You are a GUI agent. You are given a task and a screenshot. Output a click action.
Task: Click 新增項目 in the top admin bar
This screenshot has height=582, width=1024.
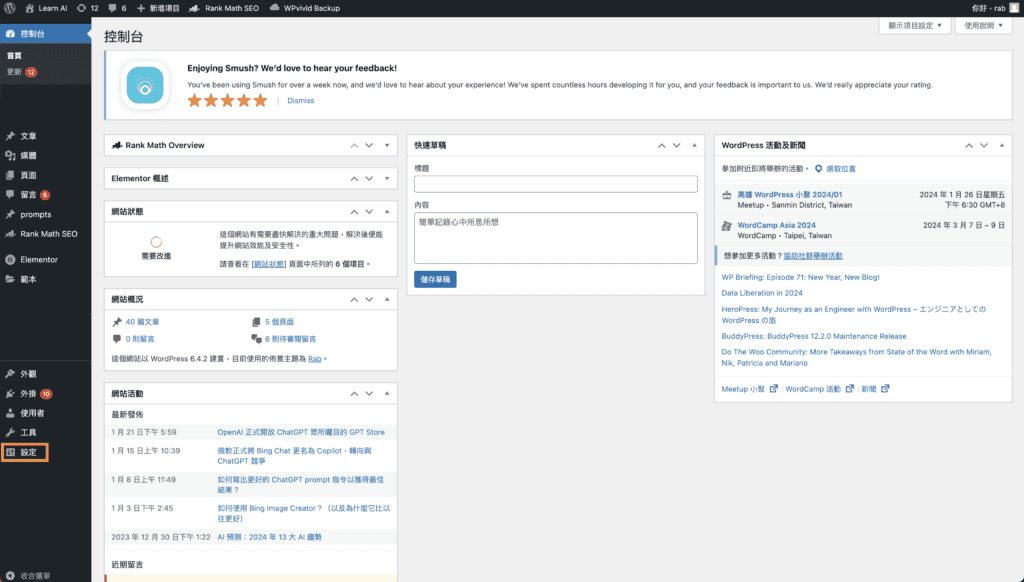[157, 8]
